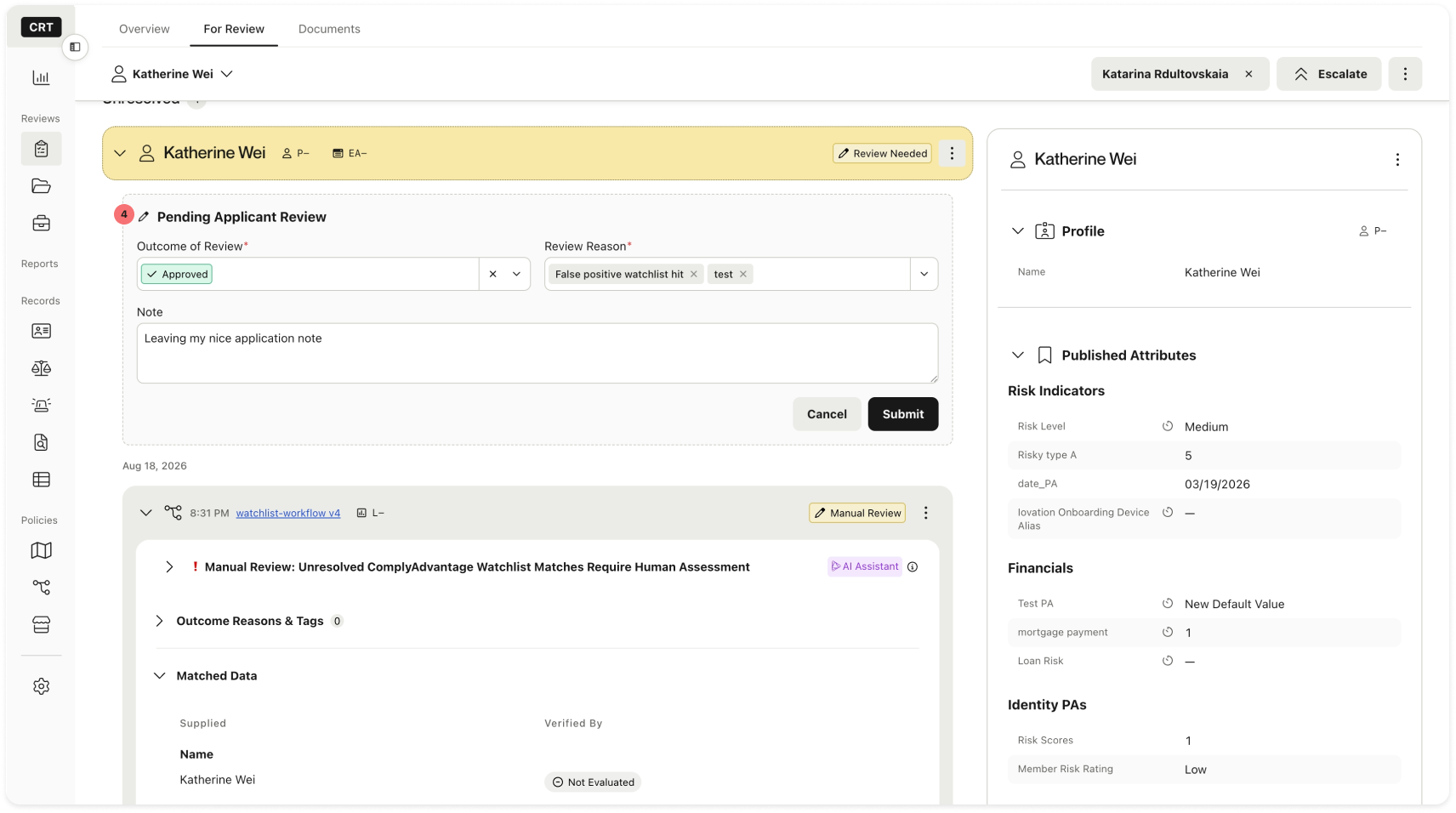Viewport: 1456px width, 813px height.
Task: Open the watchlist-workflow v4 link
Action: [x=288, y=513]
